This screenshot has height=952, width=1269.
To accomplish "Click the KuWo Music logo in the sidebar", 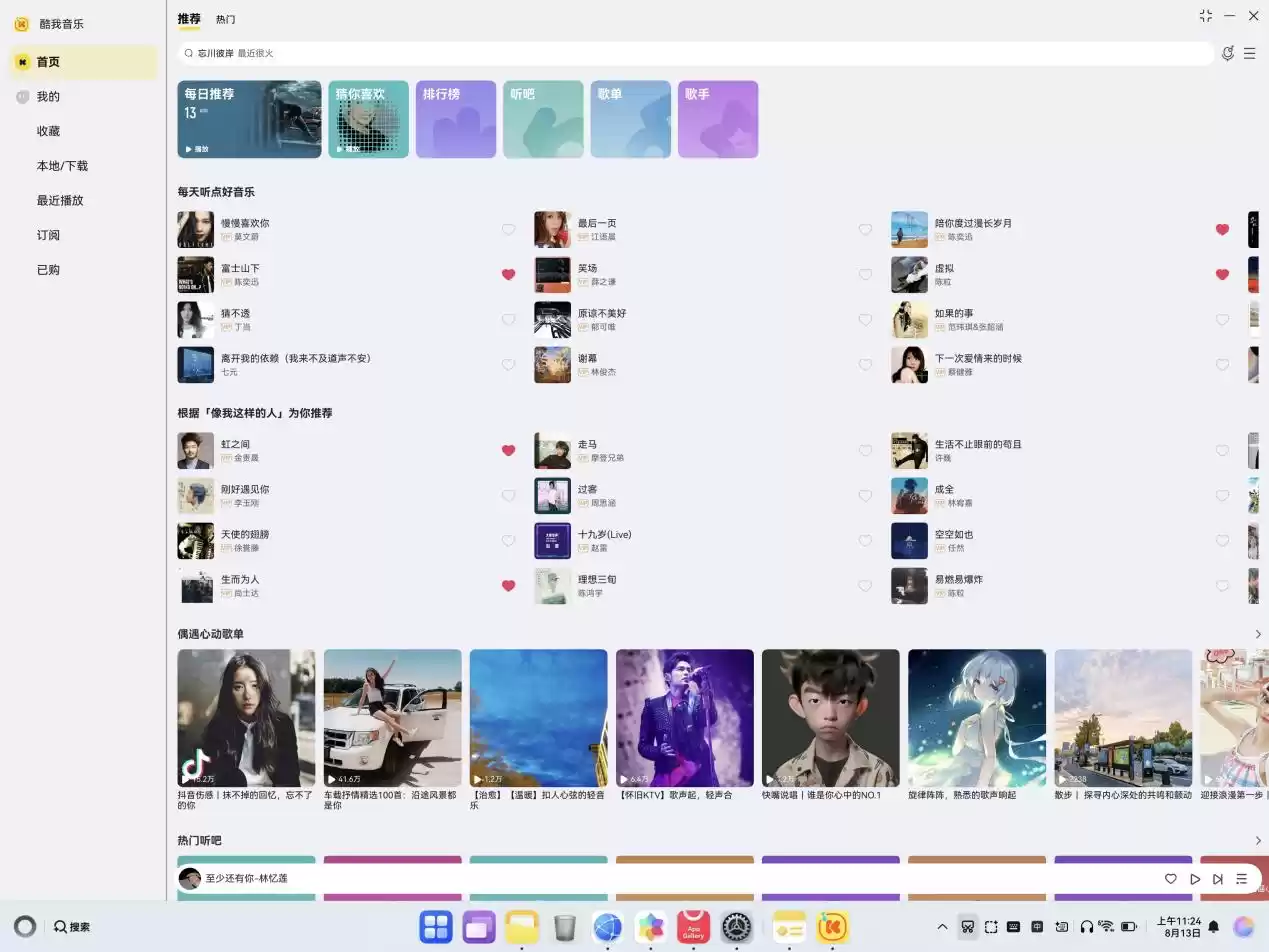I will click(x=22, y=23).
